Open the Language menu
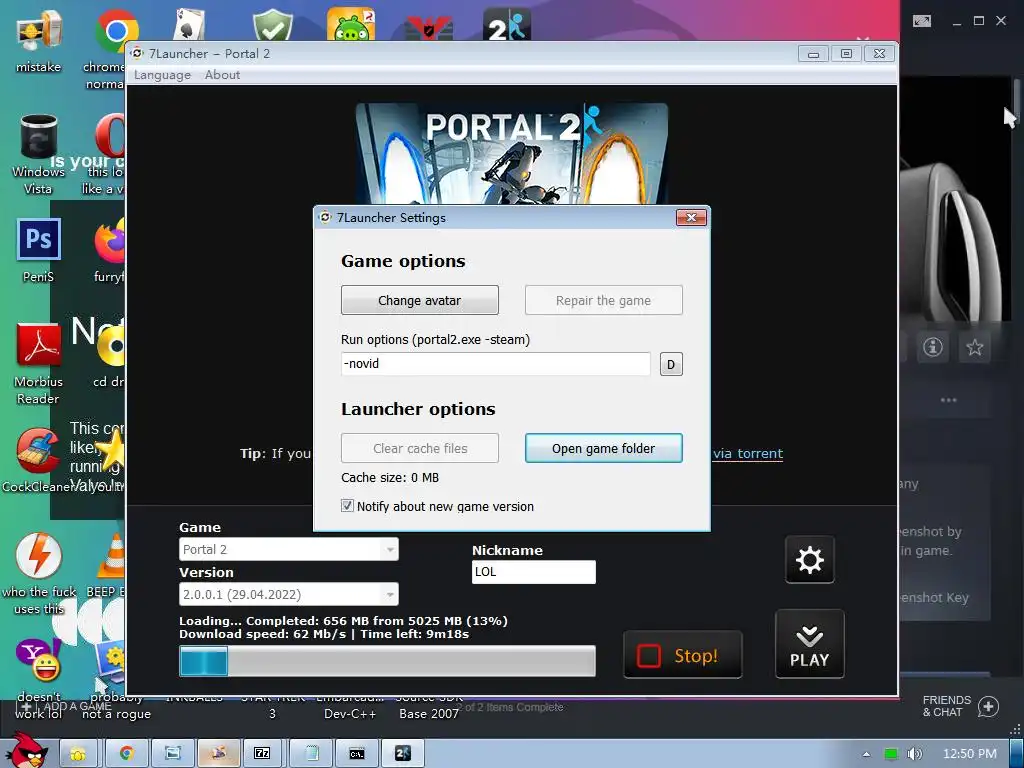The height and width of the screenshot is (768, 1024). [x=162, y=75]
